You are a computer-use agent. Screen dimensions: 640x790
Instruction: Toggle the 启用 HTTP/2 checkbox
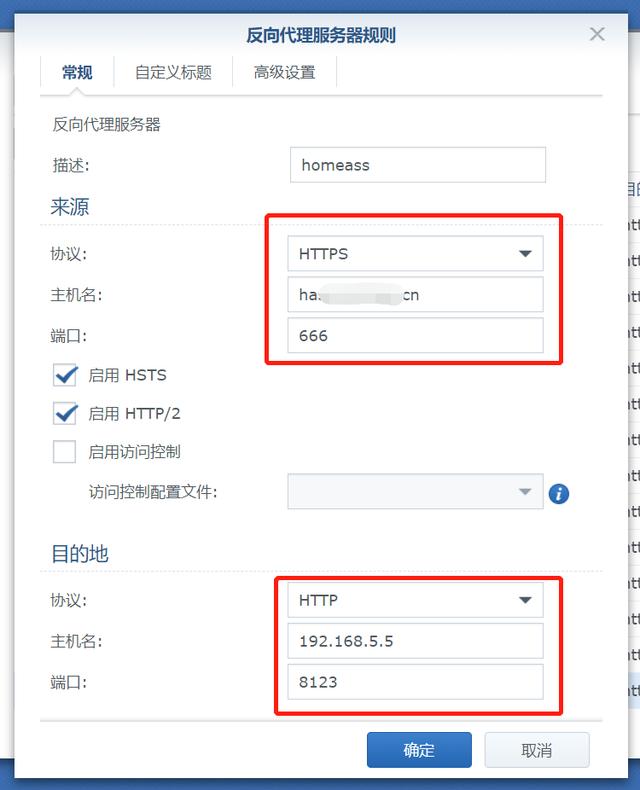[65, 414]
